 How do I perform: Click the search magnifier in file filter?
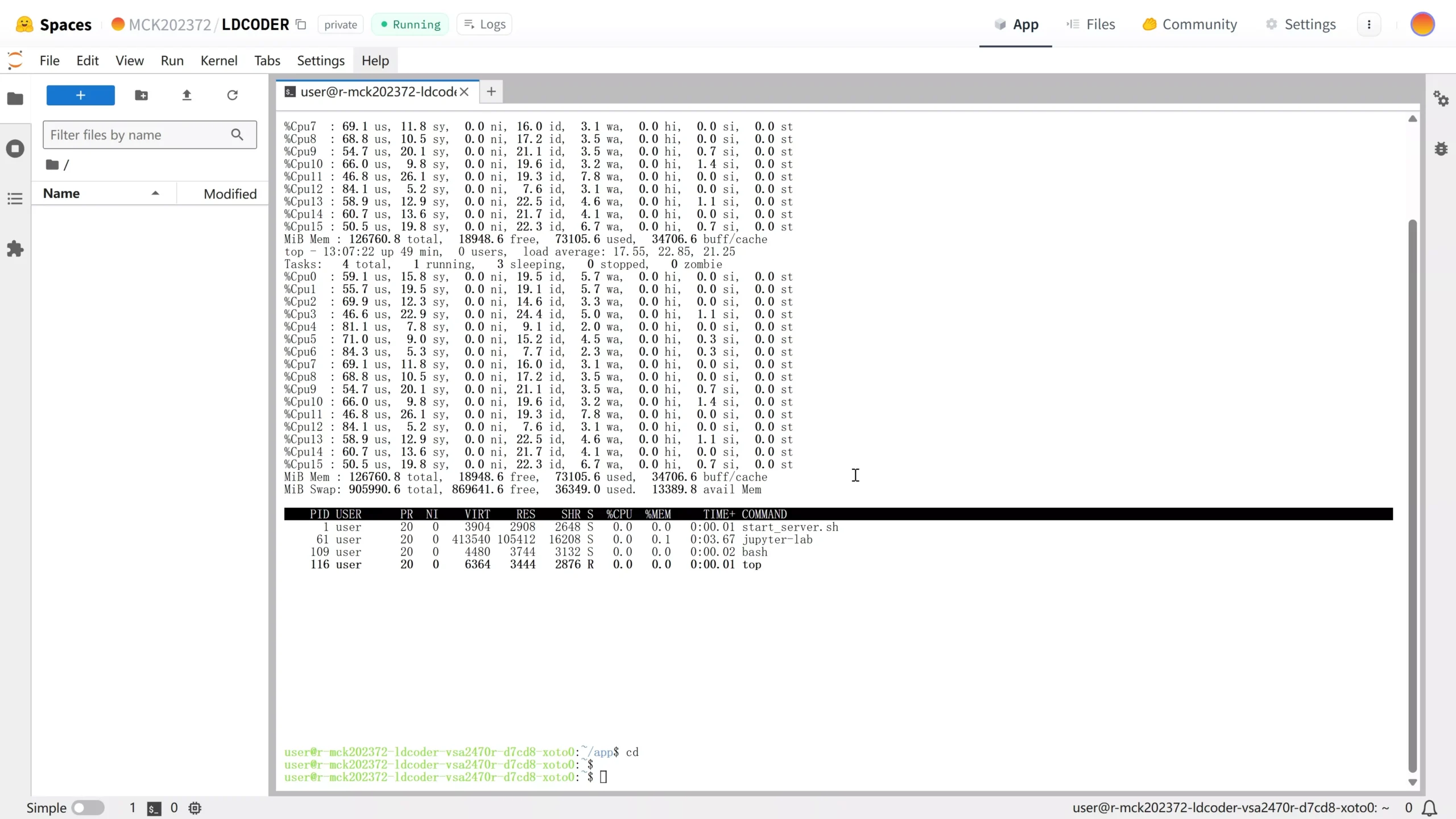[x=237, y=135]
